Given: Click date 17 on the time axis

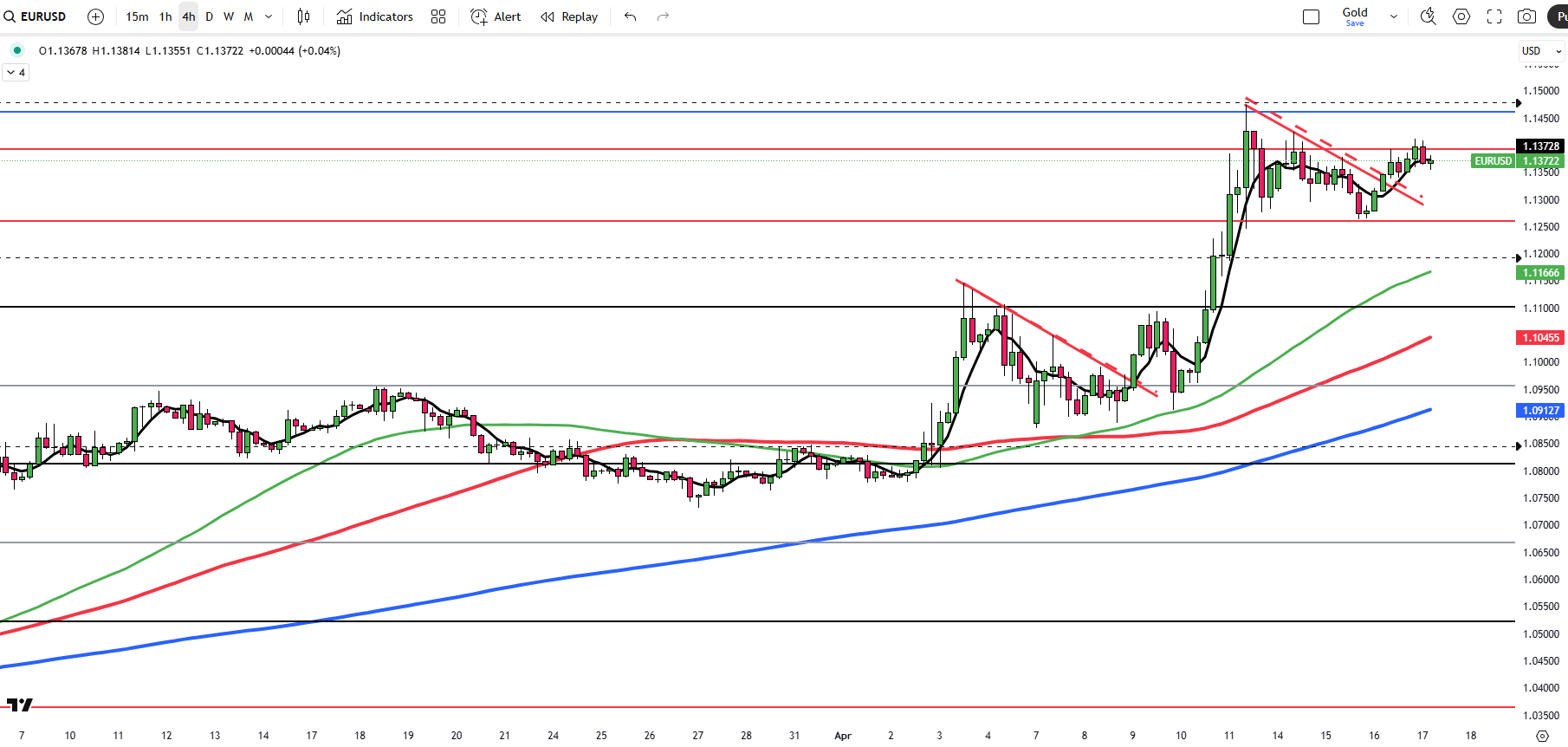Looking at the screenshot, I should (1422, 736).
